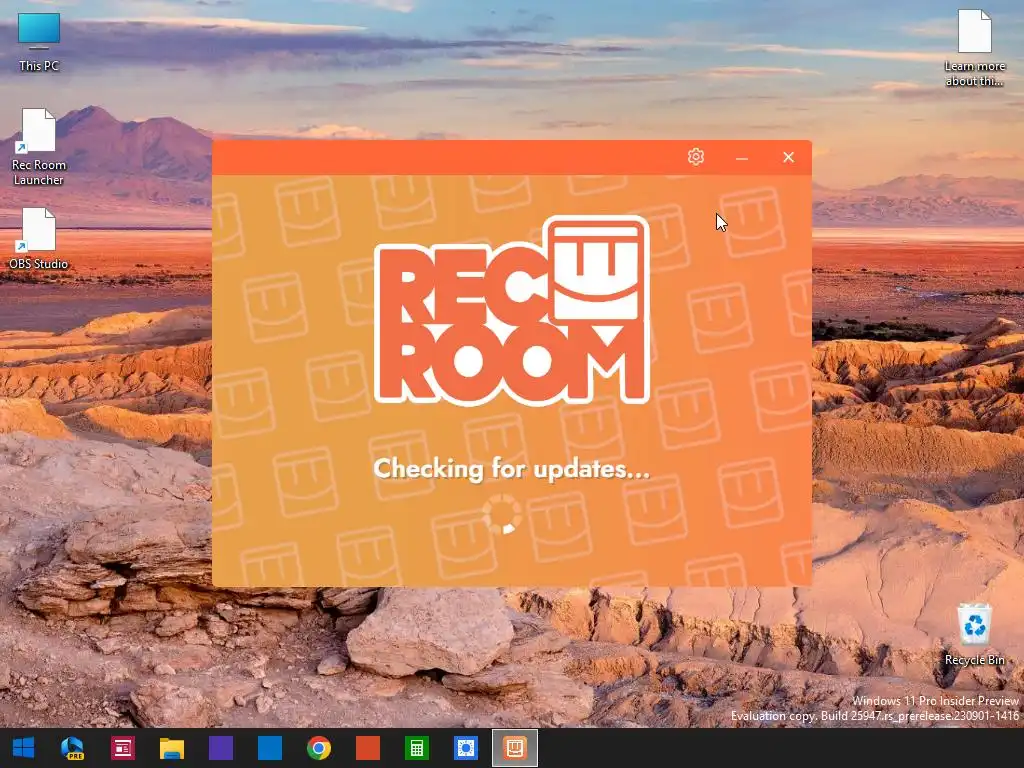
Task: Select the Recycle Bin desktop icon
Action: click(x=974, y=634)
